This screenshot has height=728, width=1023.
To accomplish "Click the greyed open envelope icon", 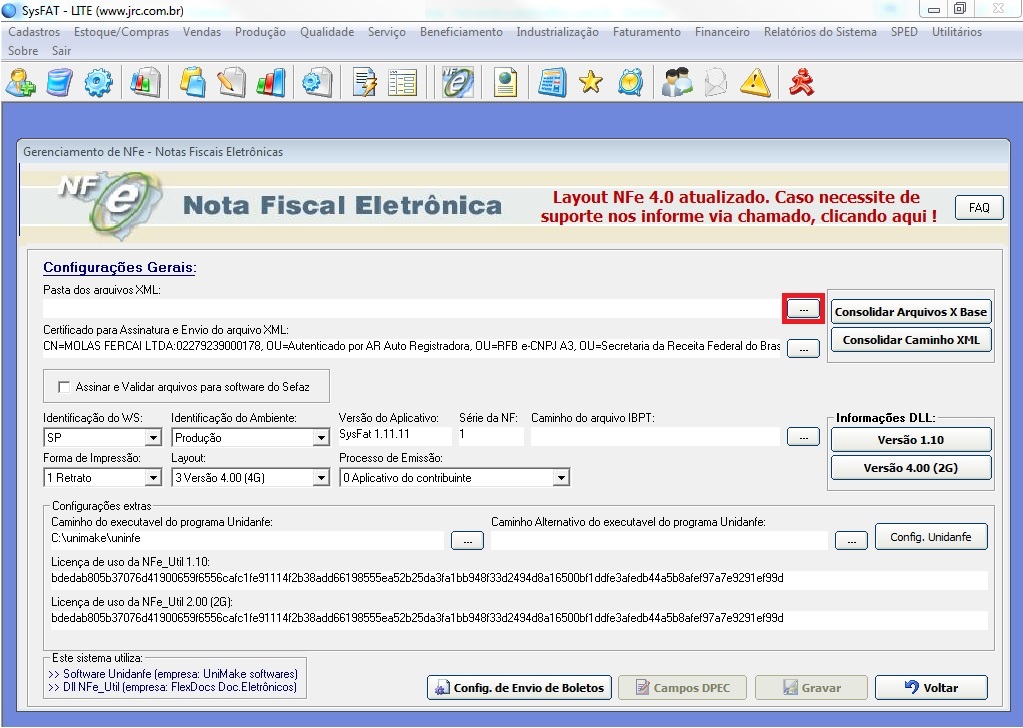I will click(716, 83).
